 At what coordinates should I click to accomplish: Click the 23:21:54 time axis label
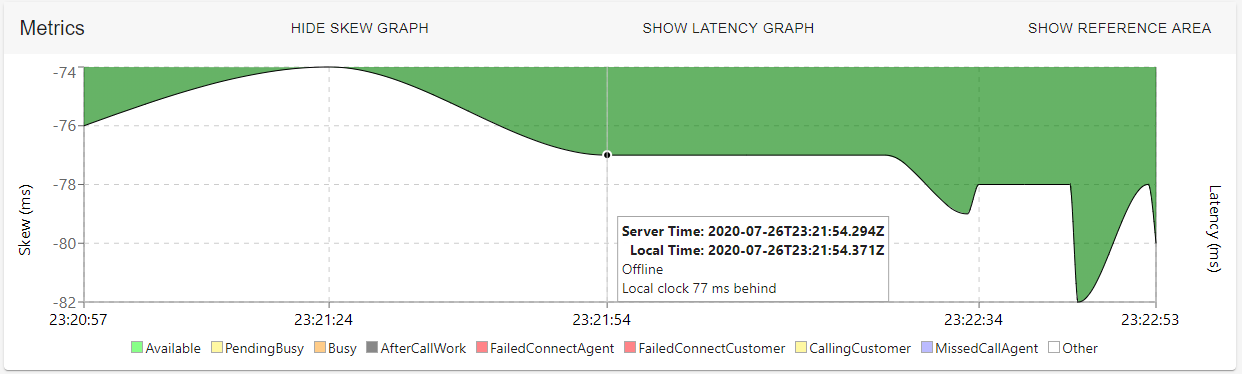607,320
